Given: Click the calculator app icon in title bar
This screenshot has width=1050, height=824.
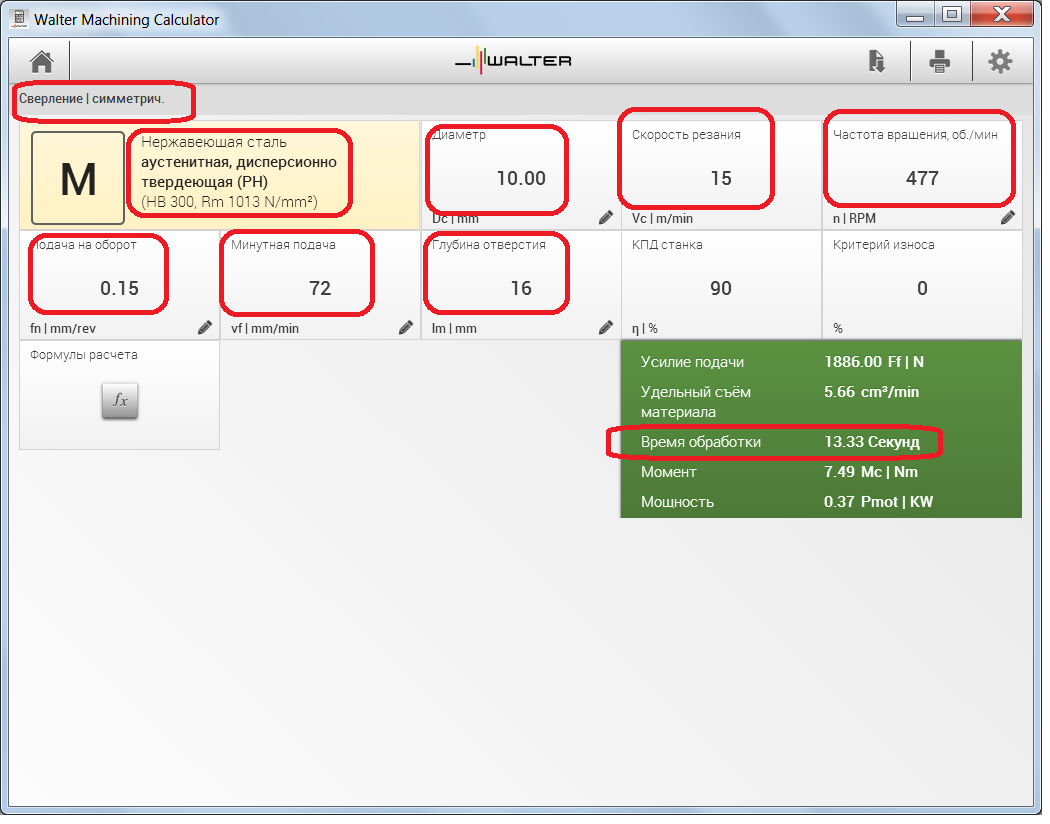Looking at the screenshot, I should coord(19,19).
